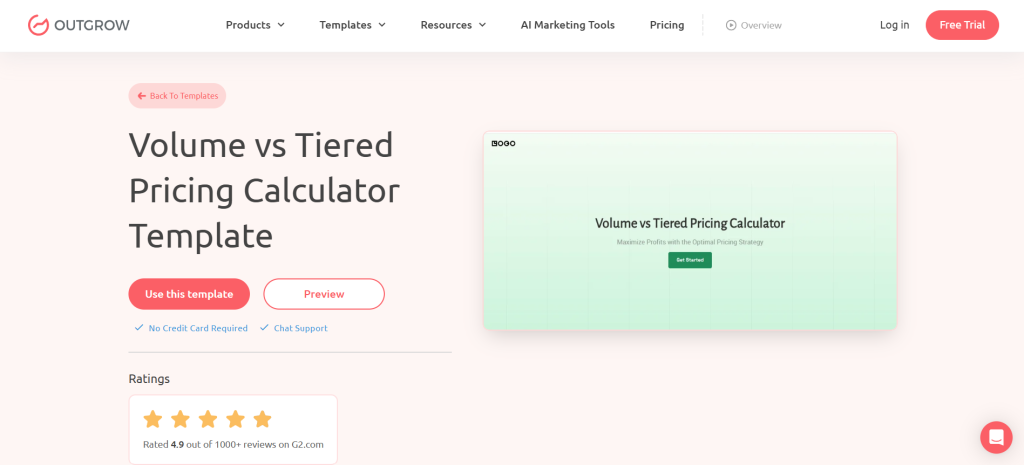
Task: Click the Overview play icon
Action: [731, 25]
